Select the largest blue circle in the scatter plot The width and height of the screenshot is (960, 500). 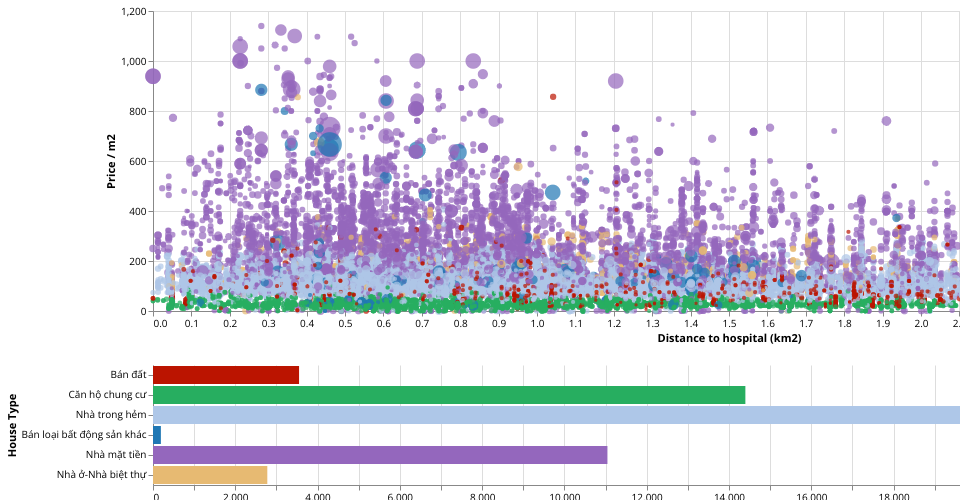tap(329, 145)
